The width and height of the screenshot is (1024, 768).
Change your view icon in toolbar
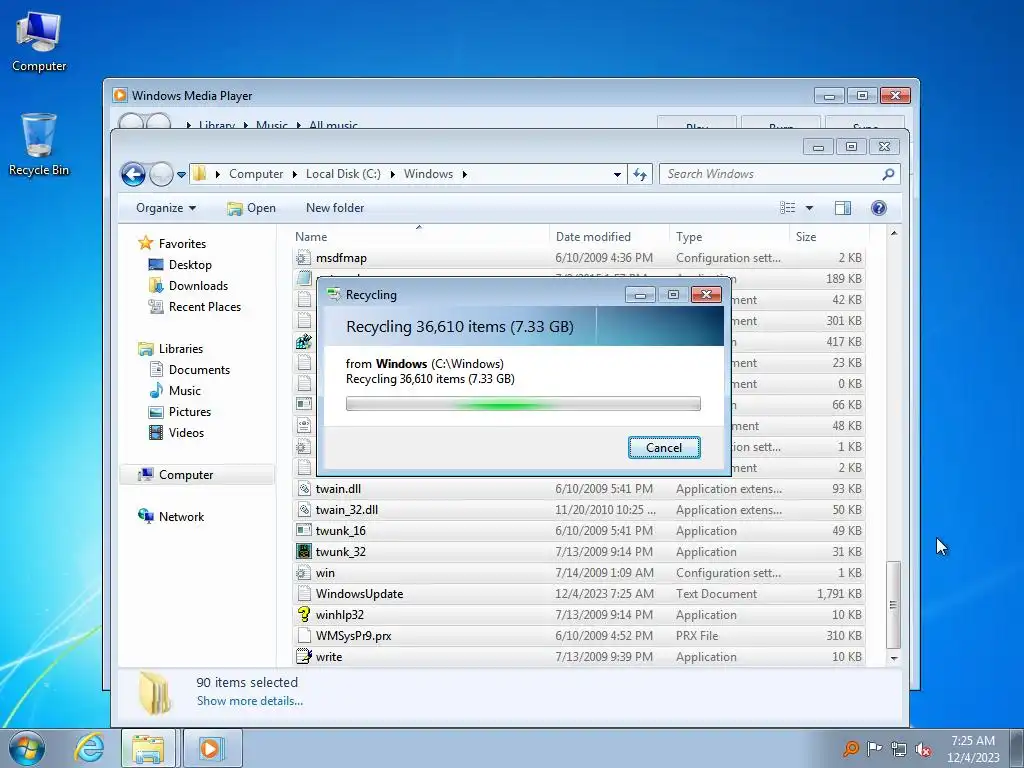pos(788,208)
